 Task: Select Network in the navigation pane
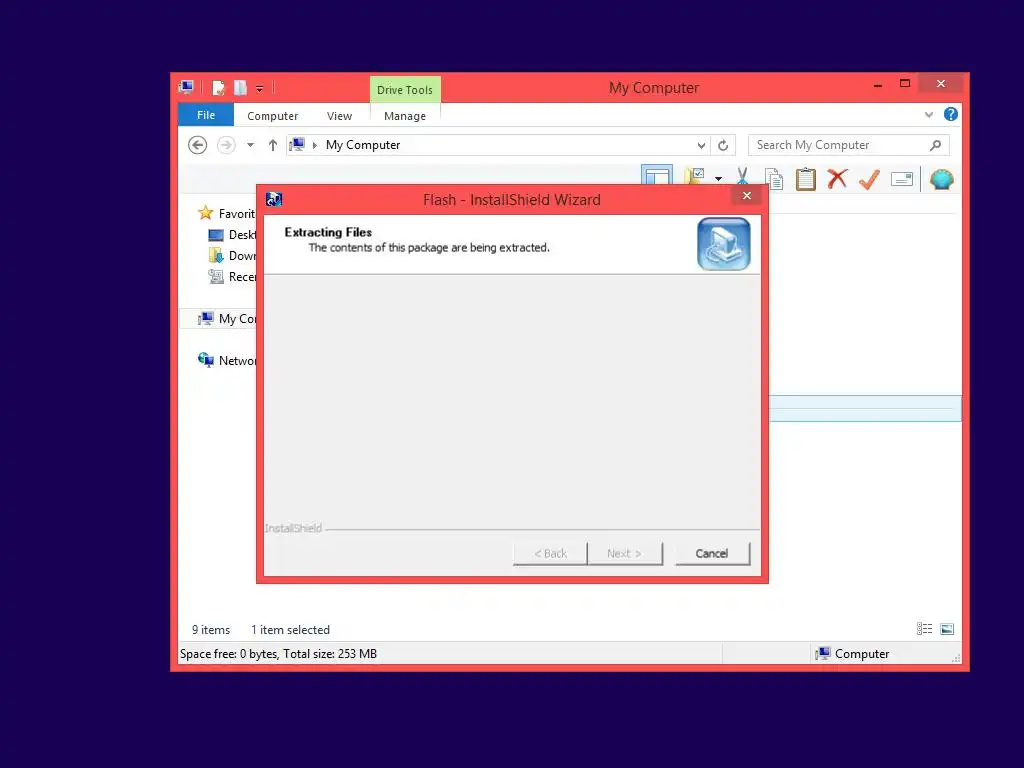pyautogui.click(x=226, y=360)
